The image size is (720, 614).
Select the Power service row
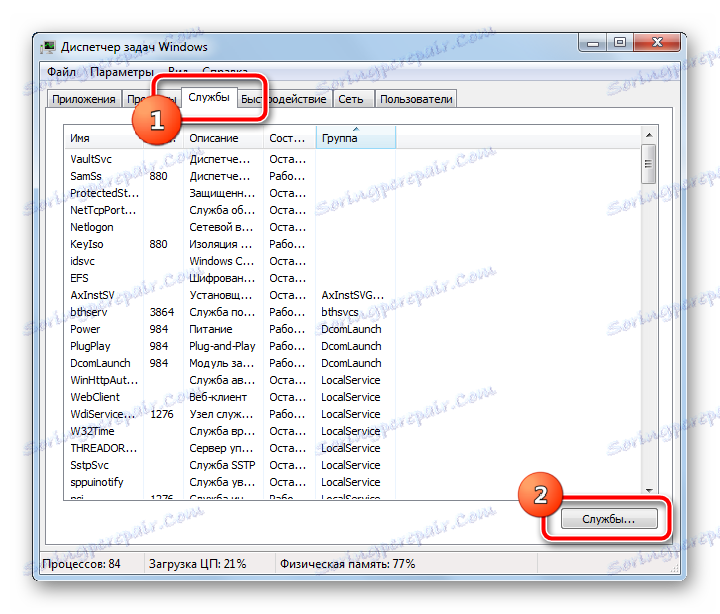[229, 329]
